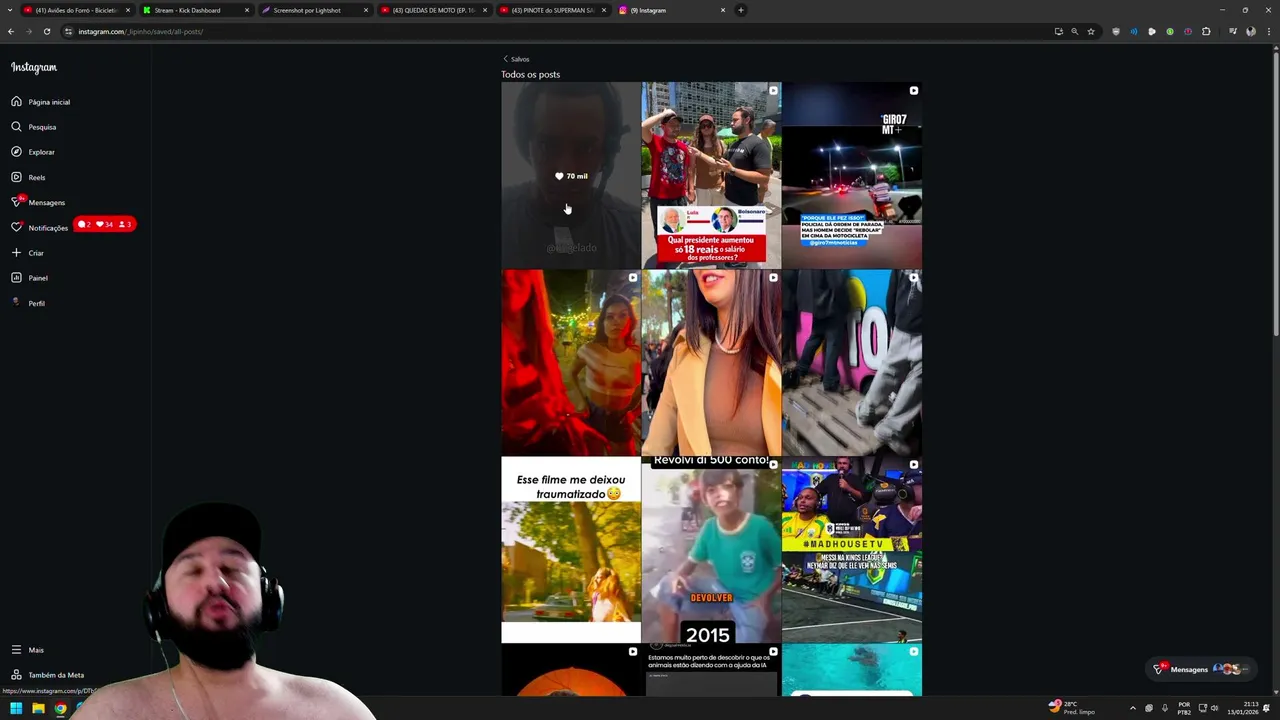The width and height of the screenshot is (1280, 720).
Task: Click the floating Mensagens button bottom right
Action: point(1200,669)
